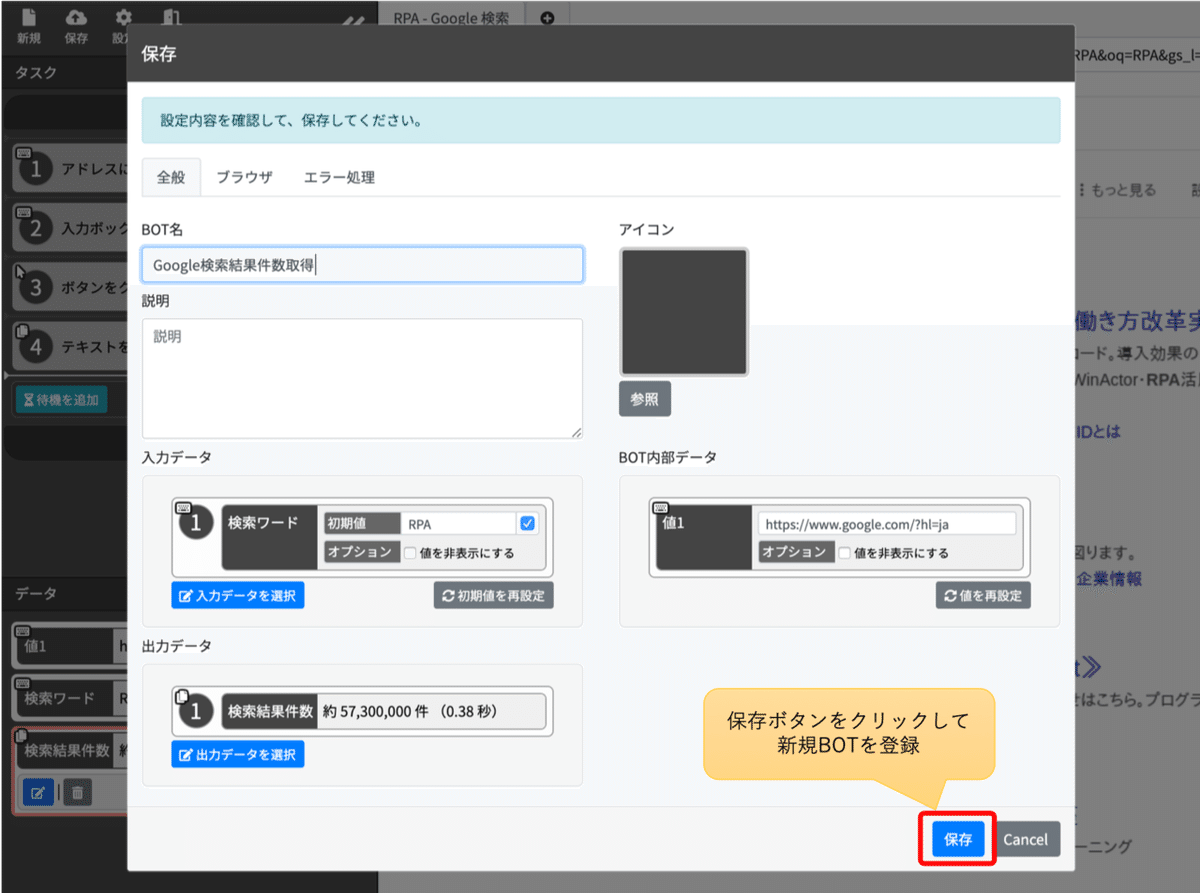The width and height of the screenshot is (1200, 893).
Task: Click the exit door icon in toolbar
Action: point(170,18)
